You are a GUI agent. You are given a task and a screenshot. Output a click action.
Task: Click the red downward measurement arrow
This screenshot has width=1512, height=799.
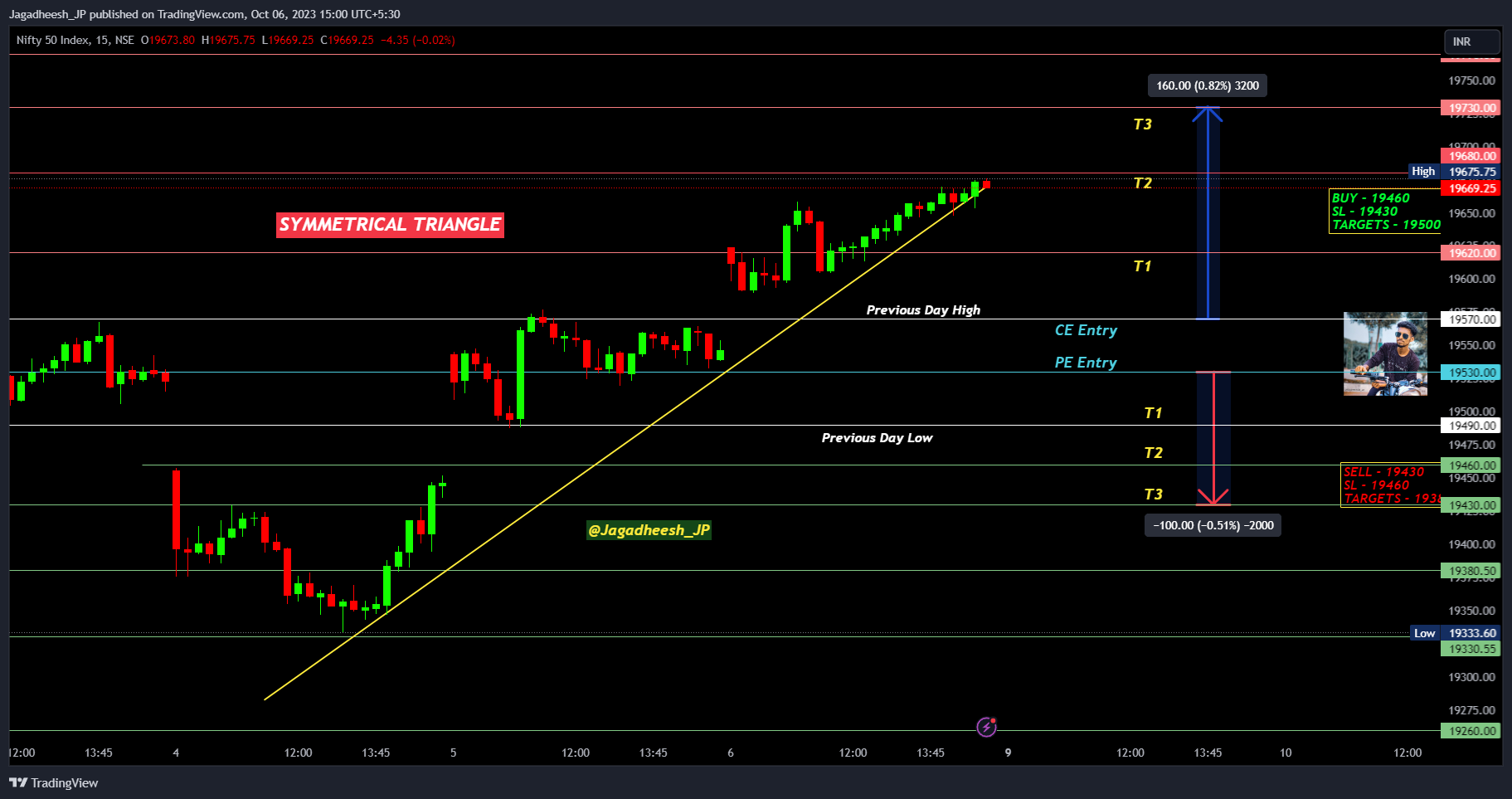(x=1213, y=439)
